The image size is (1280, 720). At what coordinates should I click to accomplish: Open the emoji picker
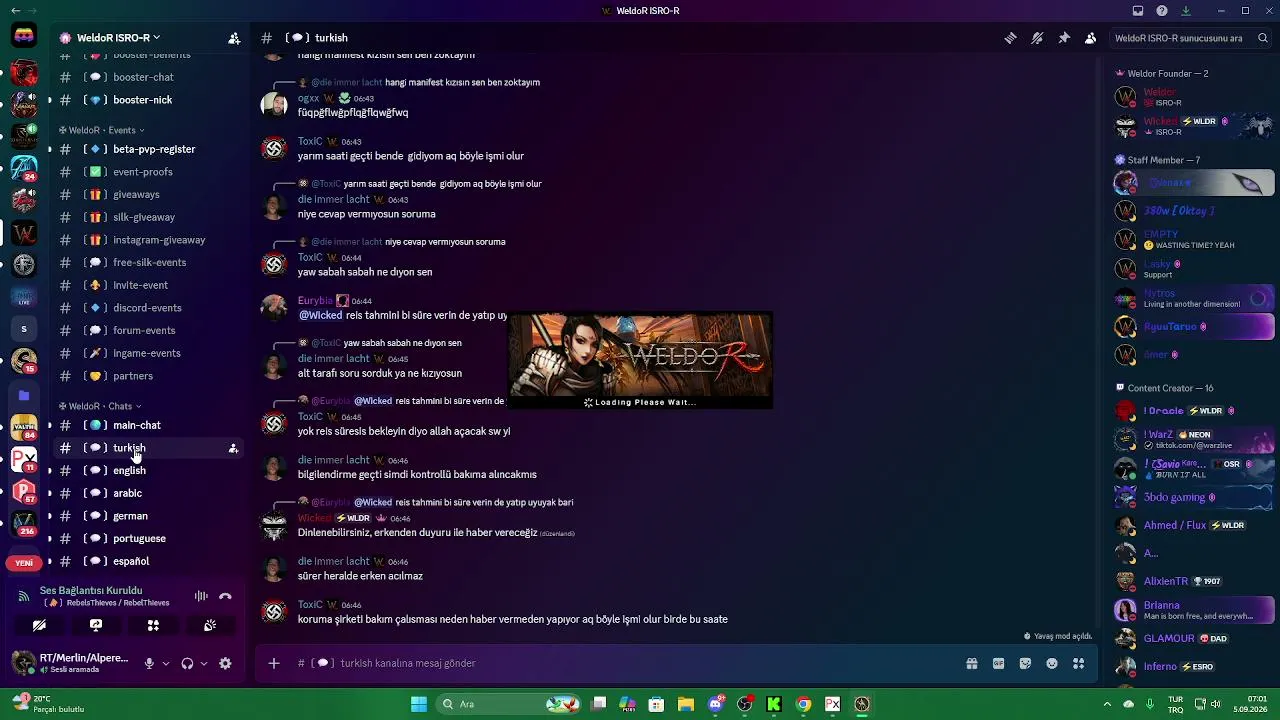click(x=1052, y=663)
